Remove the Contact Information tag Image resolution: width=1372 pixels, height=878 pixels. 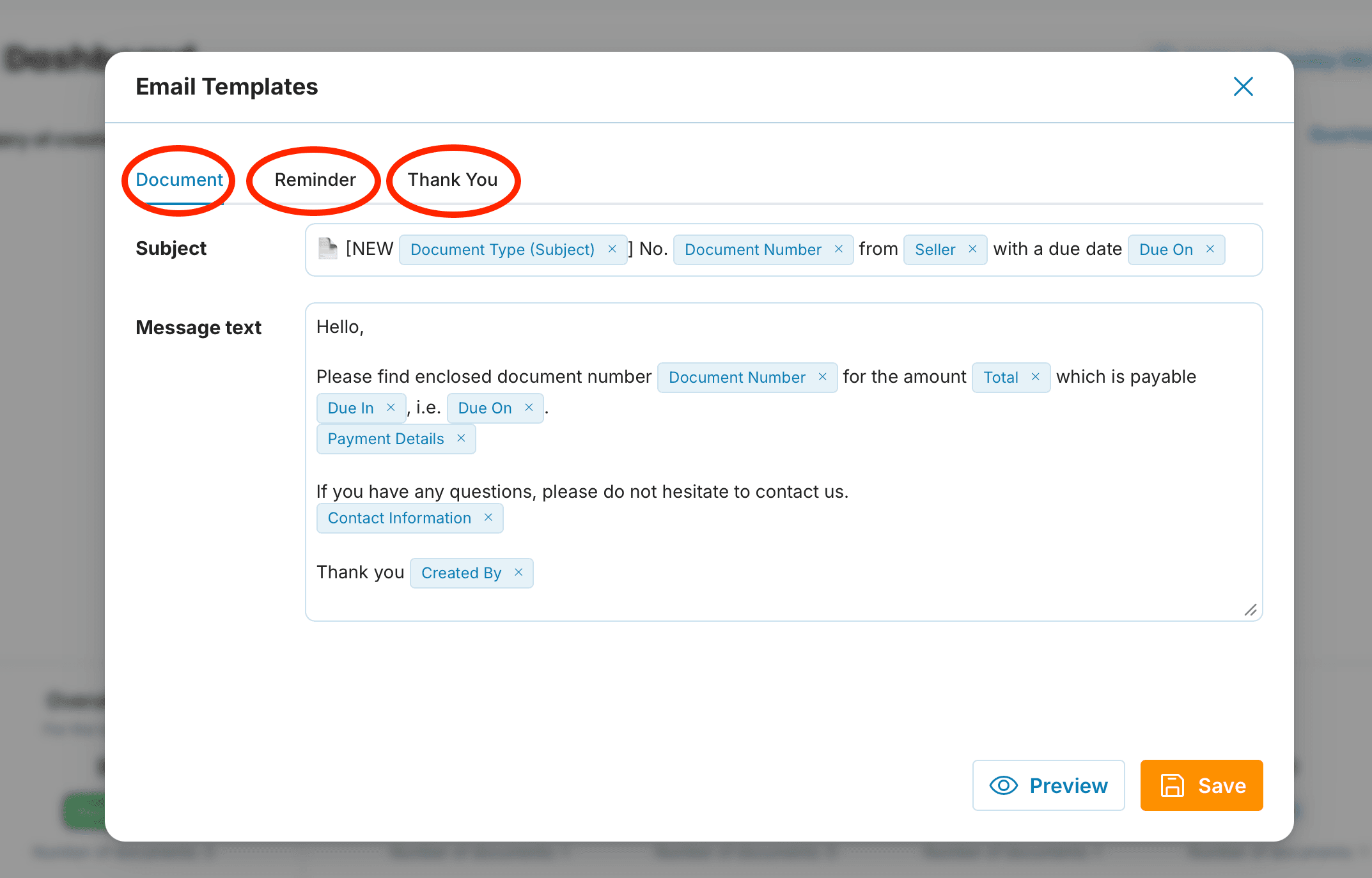point(488,518)
